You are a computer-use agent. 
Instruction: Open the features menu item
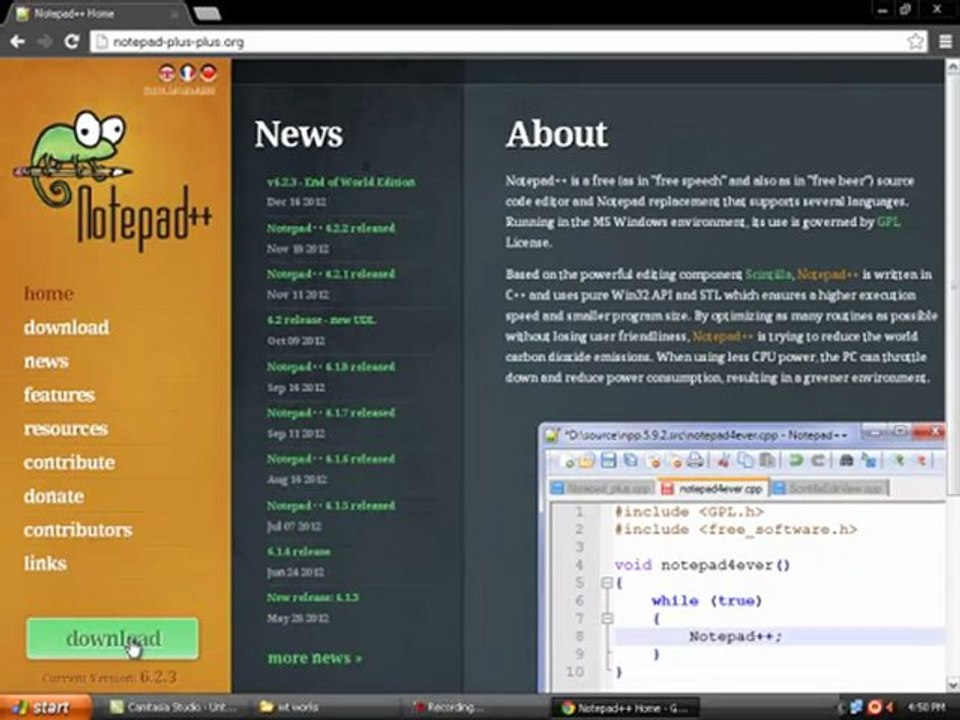[59, 395]
